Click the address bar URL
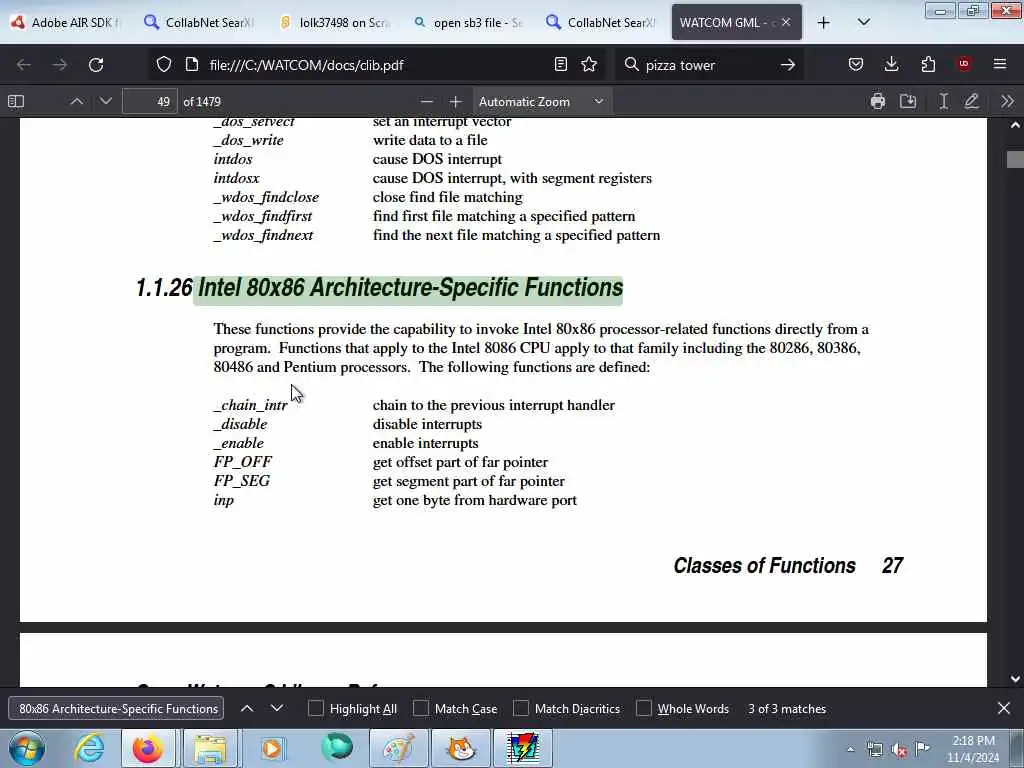 [306, 65]
